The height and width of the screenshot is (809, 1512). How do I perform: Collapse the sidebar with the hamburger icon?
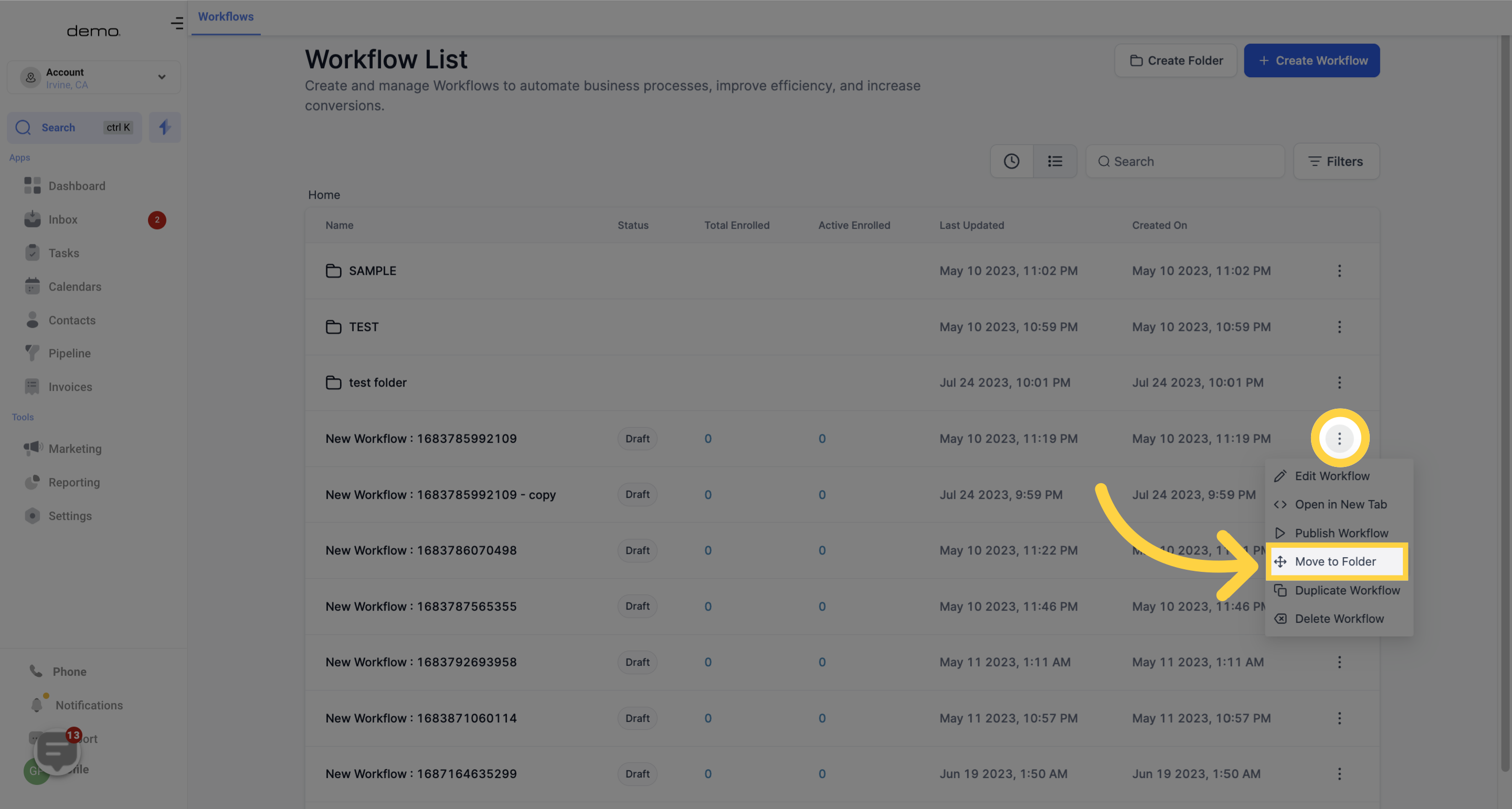[x=177, y=24]
